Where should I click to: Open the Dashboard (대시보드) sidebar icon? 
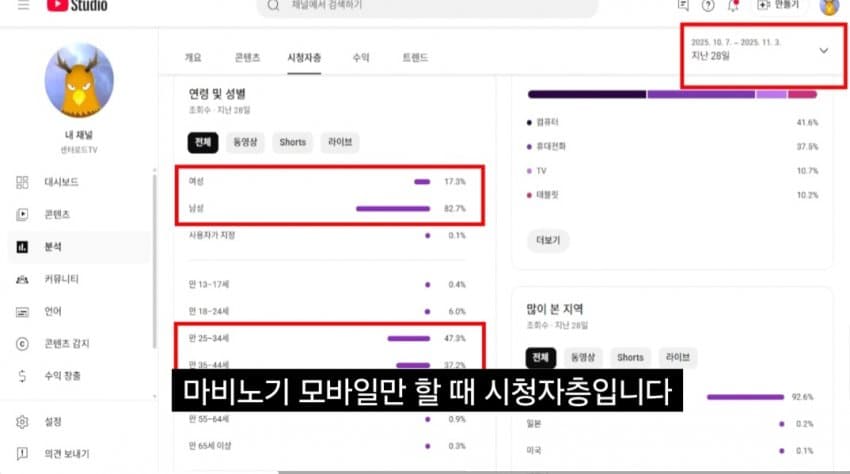[x=22, y=182]
